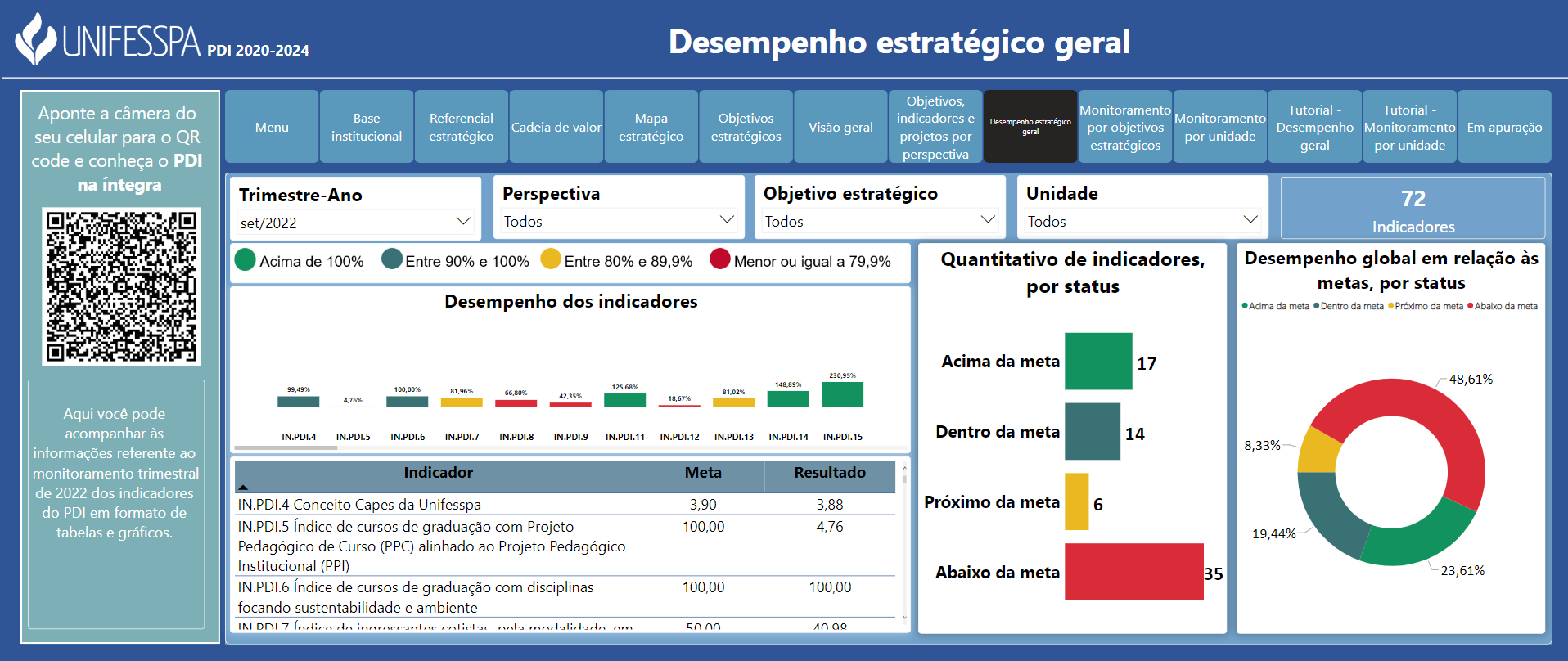This screenshot has width=1568, height=661.
Task: Select the Acima da meta green bar
Action: pos(1098,361)
